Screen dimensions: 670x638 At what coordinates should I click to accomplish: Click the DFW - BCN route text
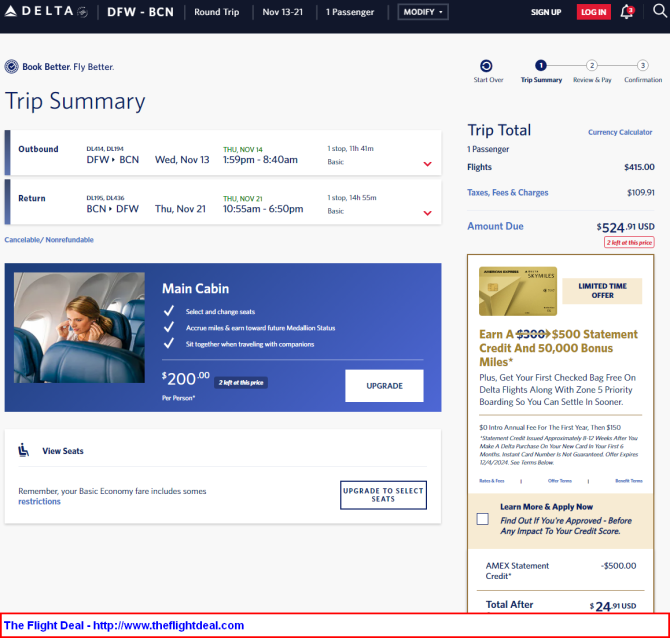point(140,12)
